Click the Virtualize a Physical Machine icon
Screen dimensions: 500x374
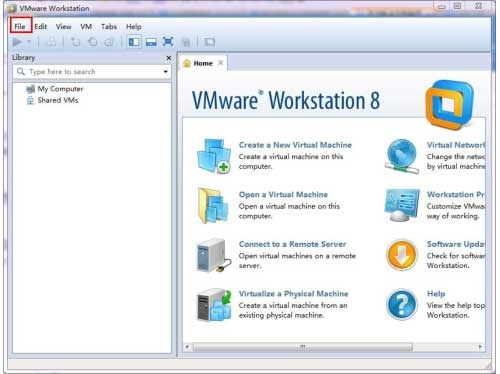(x=214, y=305)
